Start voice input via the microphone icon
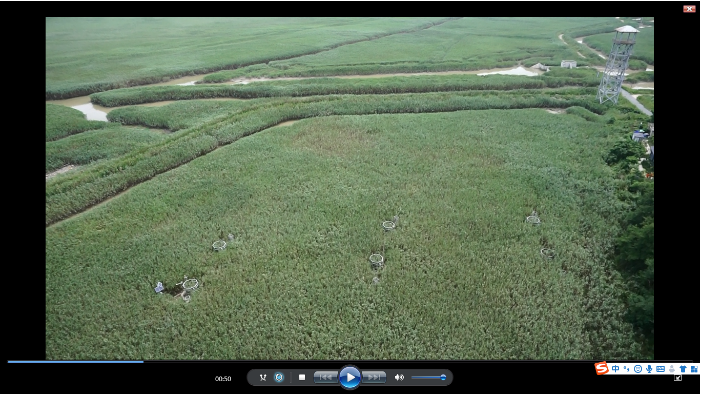 (649, 369)
